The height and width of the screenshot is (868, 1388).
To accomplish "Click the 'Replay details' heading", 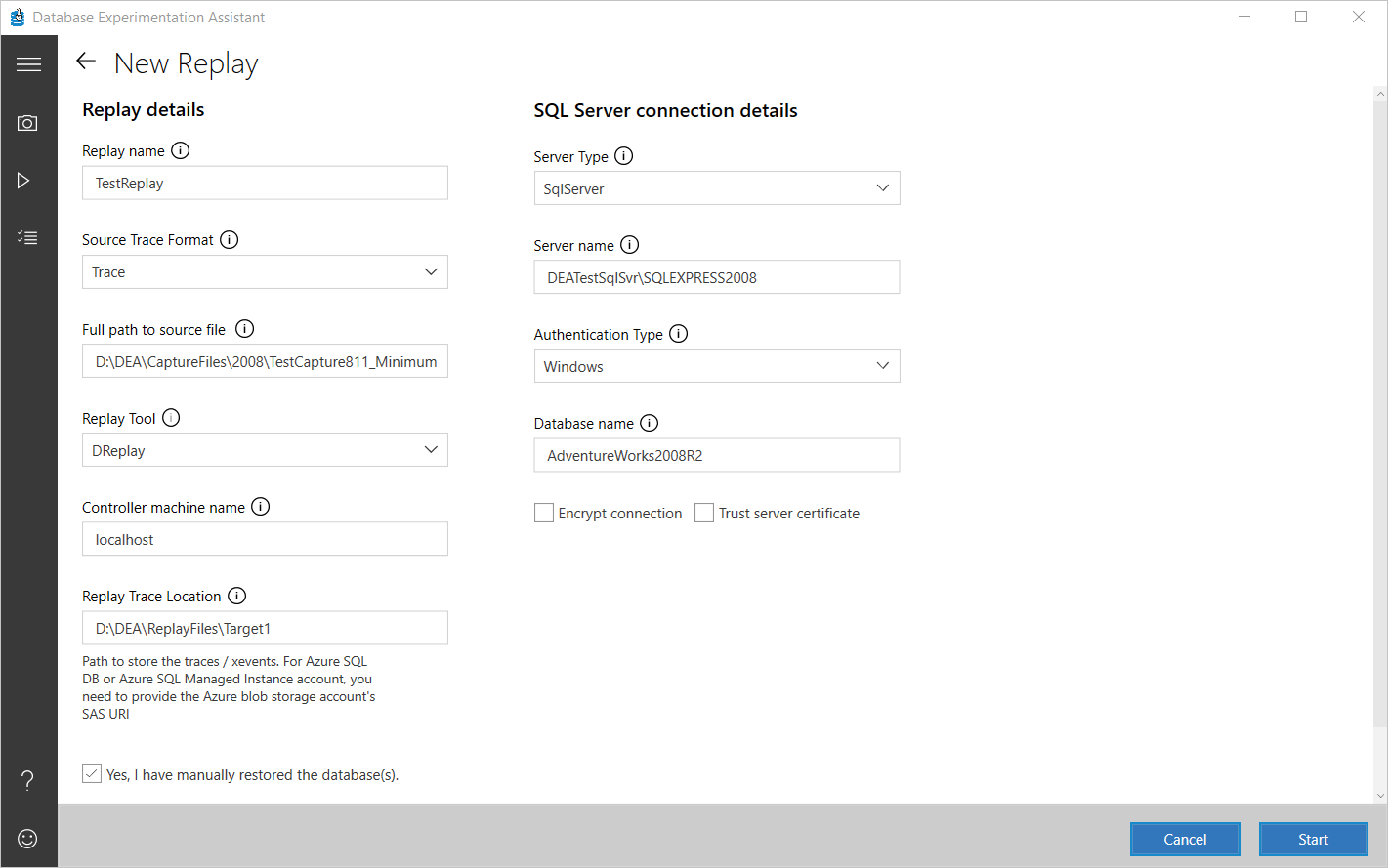I will pos(144,109).
